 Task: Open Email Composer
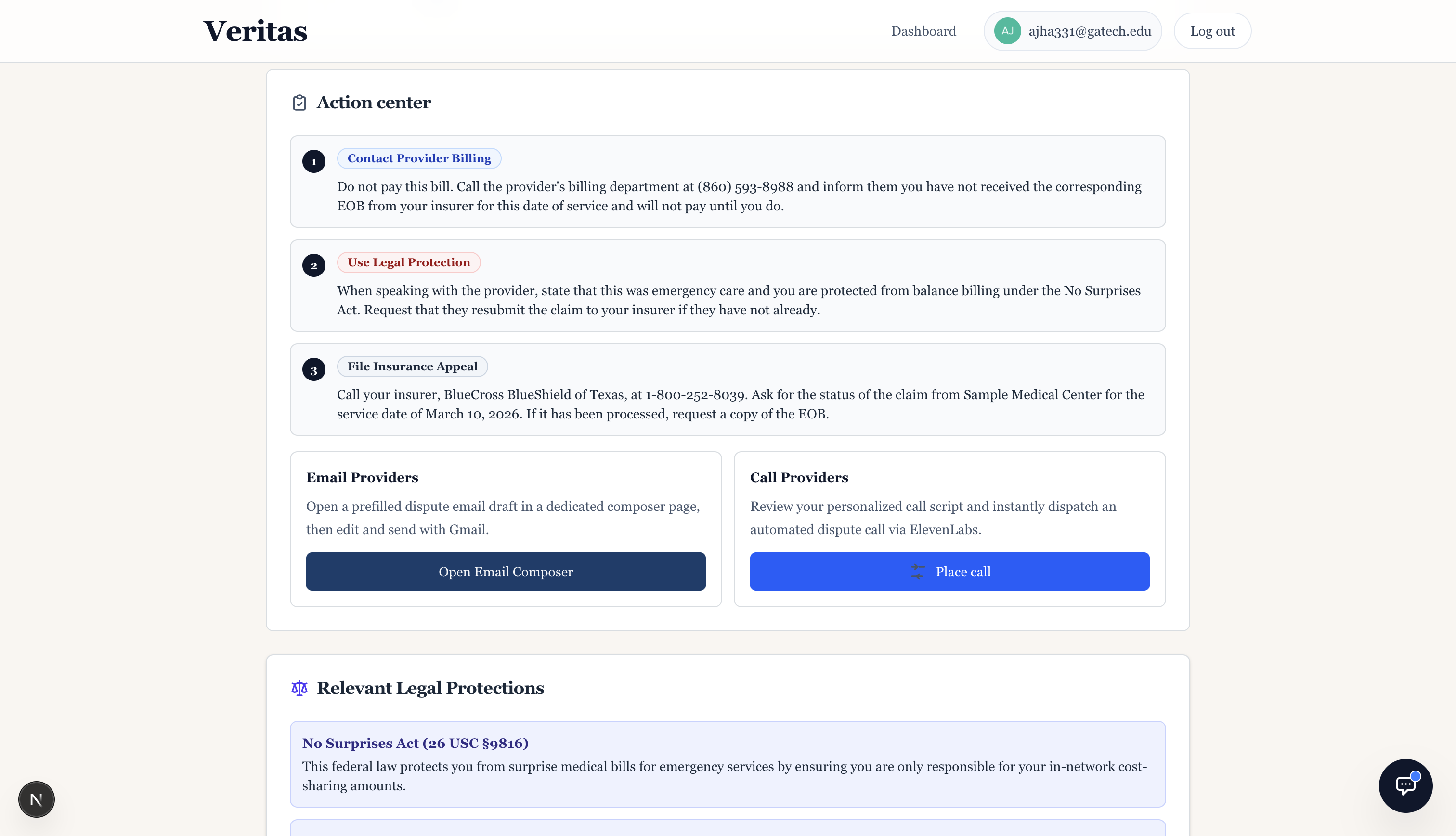(505, 571)
